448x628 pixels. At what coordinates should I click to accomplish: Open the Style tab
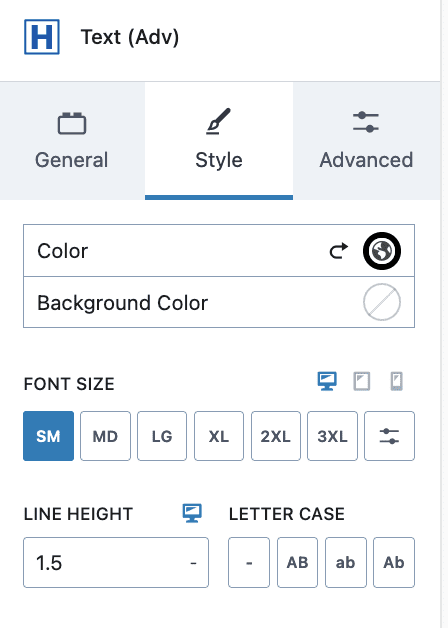(219, 140)
